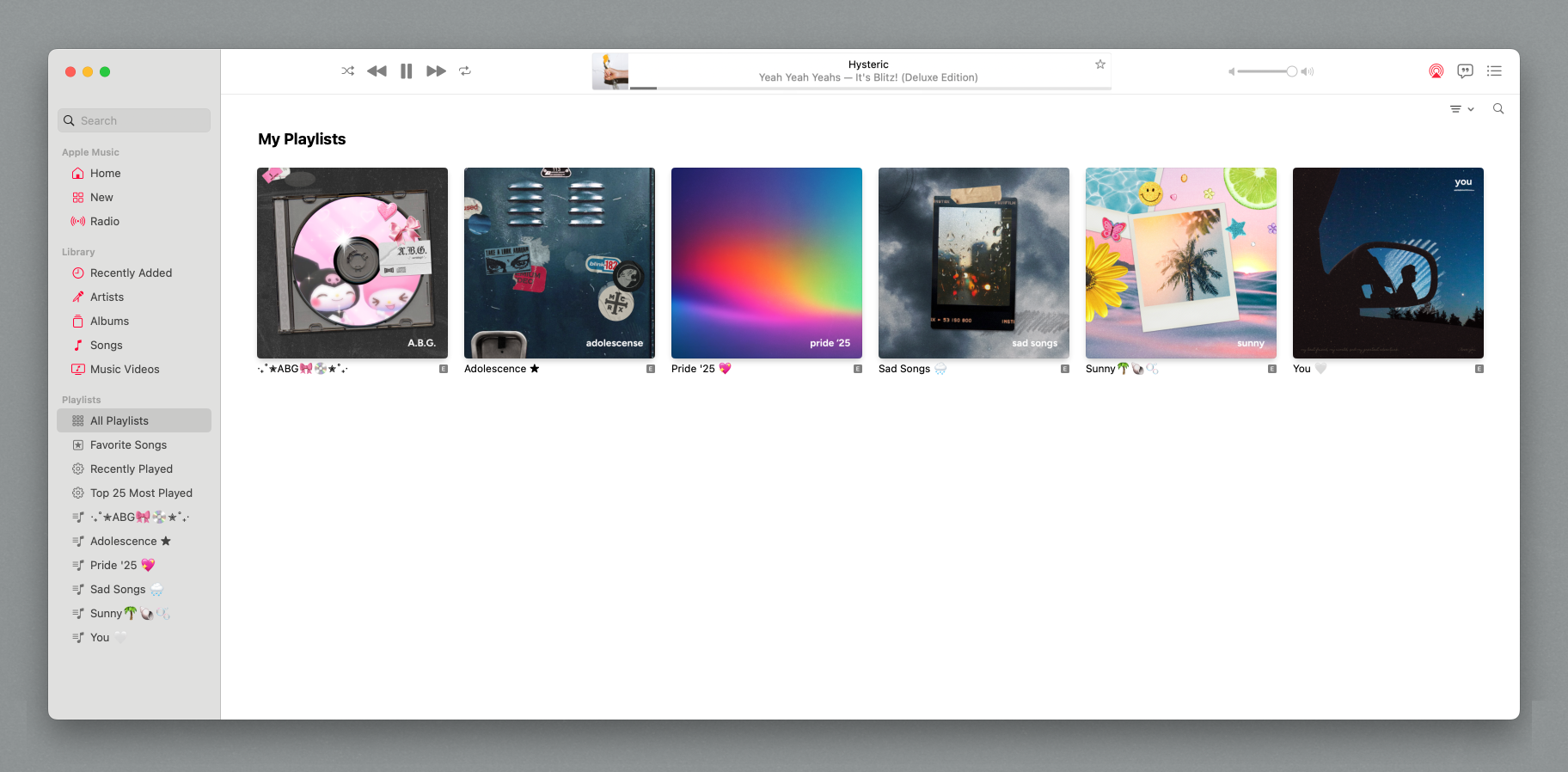This screenshot has height=772, width=1568.
Task: Click the sidebar Search field
Action: [x=134, y=120]
